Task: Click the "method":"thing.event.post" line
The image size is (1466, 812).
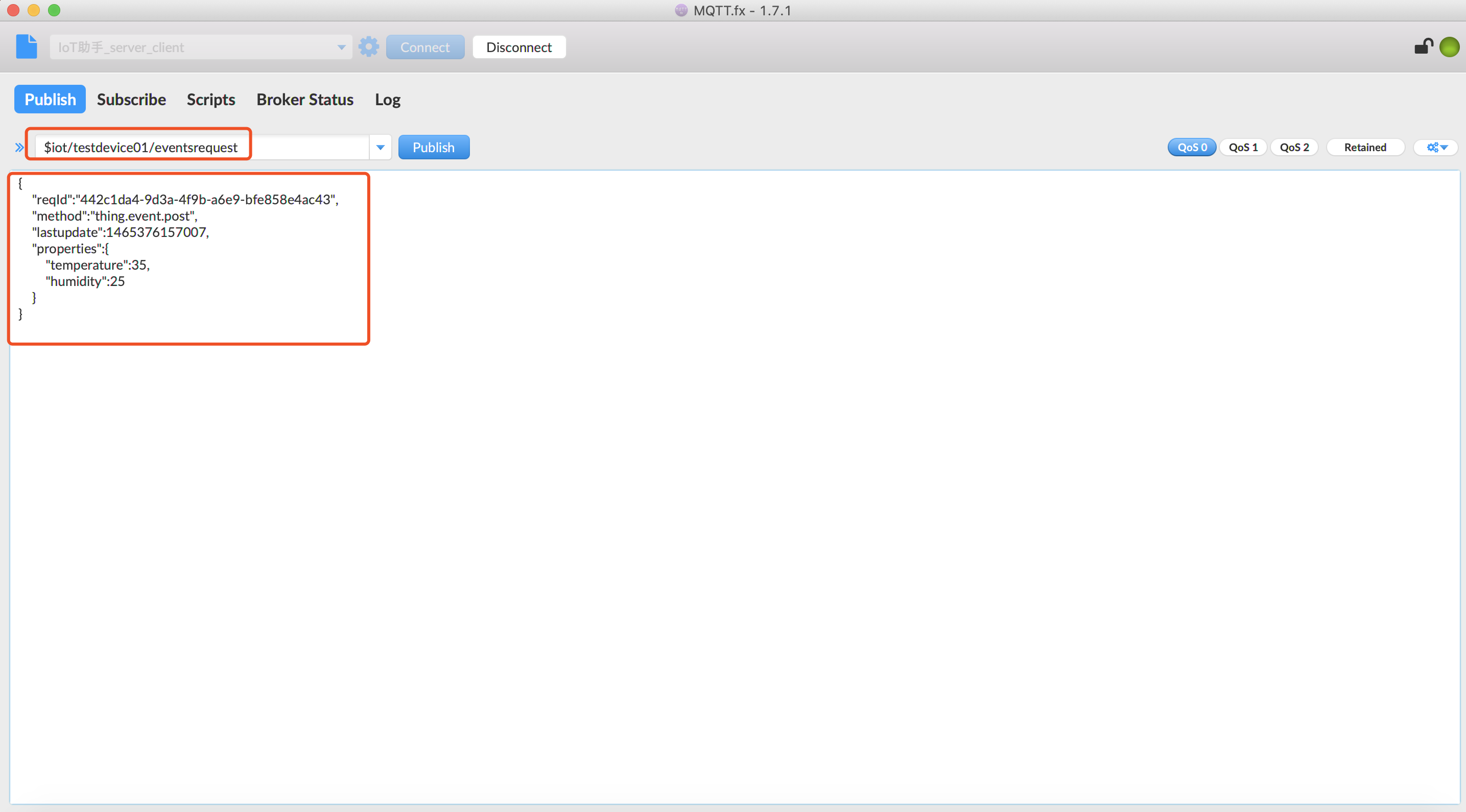Action: point(115,216)
